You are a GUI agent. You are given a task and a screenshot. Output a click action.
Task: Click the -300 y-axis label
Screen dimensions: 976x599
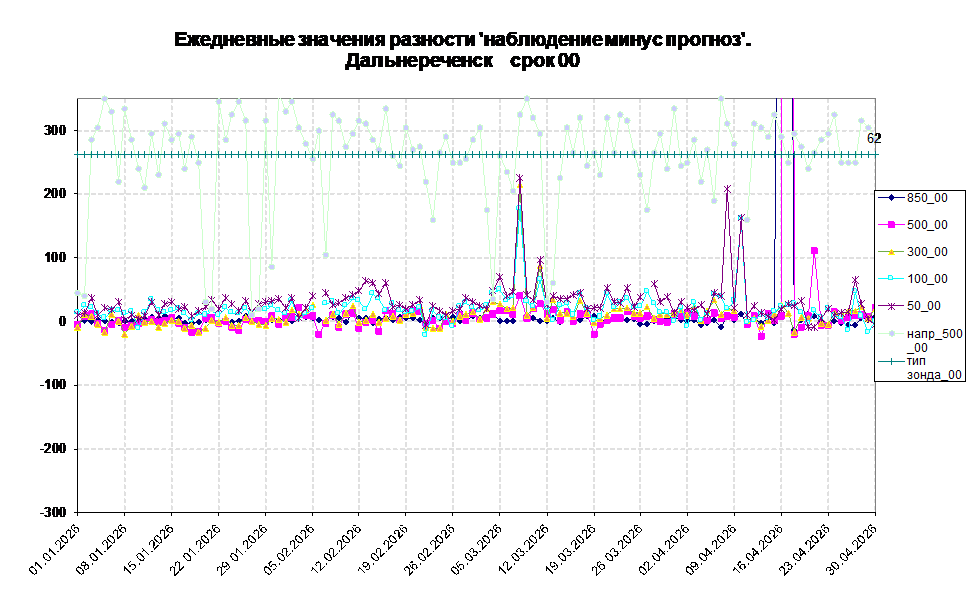pyautogui.click(x=52, y=512)
